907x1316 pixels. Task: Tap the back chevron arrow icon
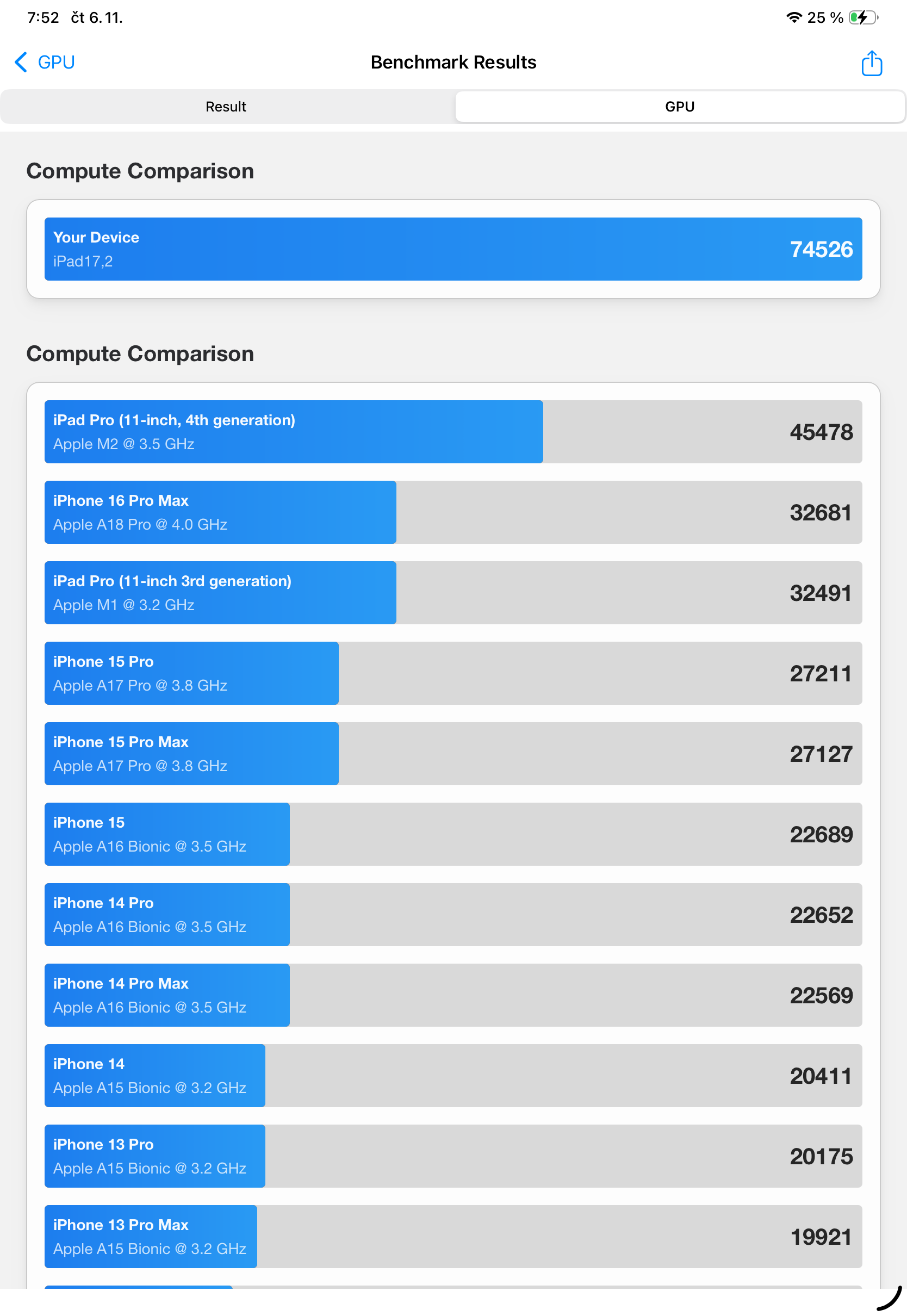[21, 62]
